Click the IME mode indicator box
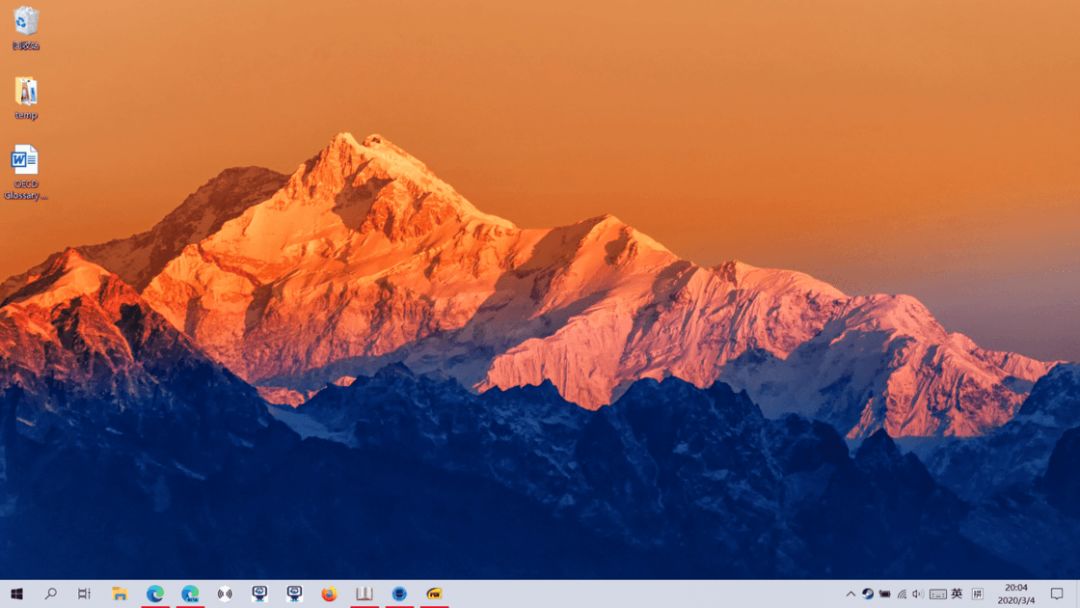Screen dimensions: 1080x608 pos(977,594)
